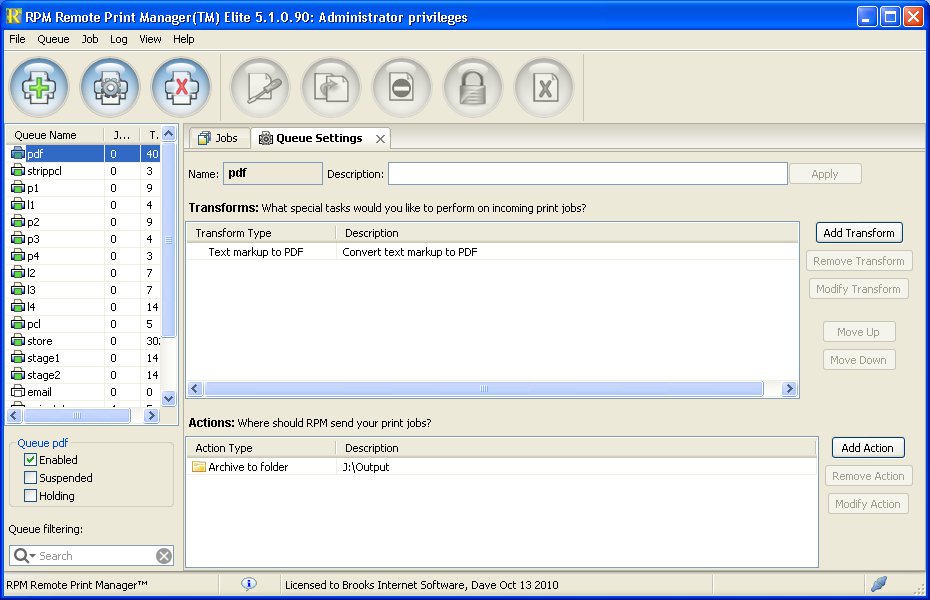Click queue list scroll up arrow
Viewport: 930px width, 600px height.
(168, 134)
